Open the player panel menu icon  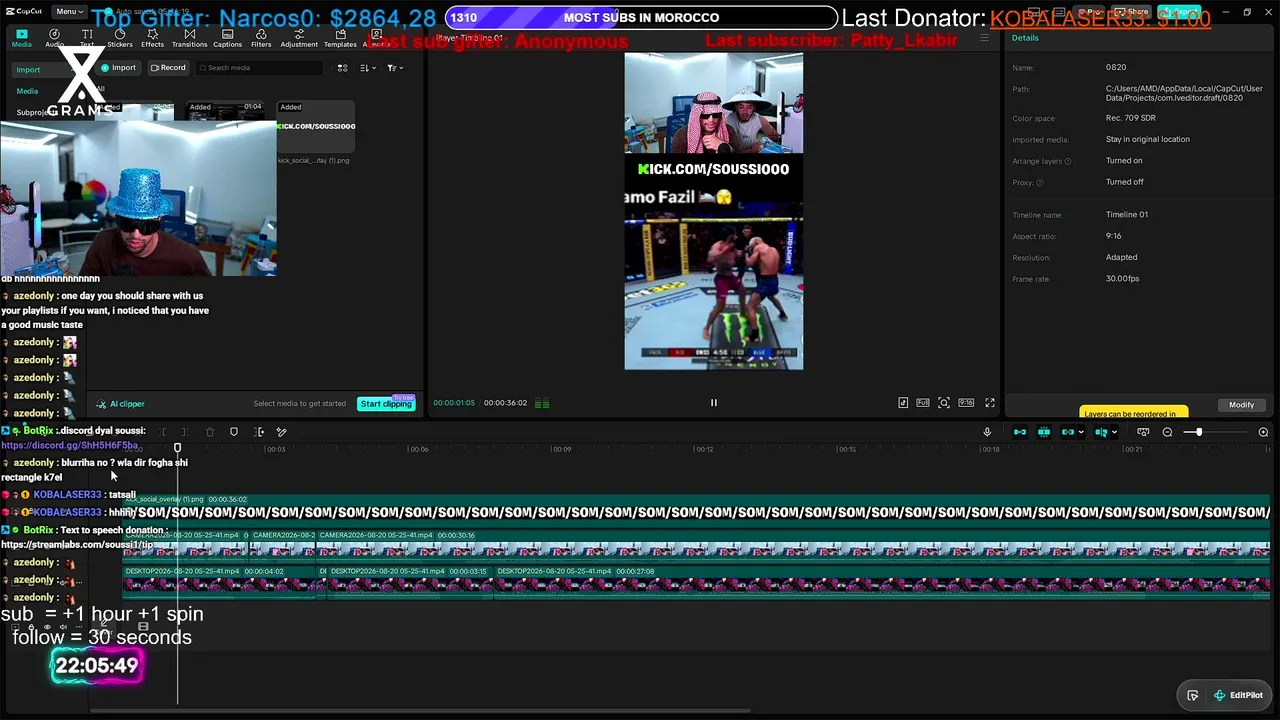click(984, 38)
